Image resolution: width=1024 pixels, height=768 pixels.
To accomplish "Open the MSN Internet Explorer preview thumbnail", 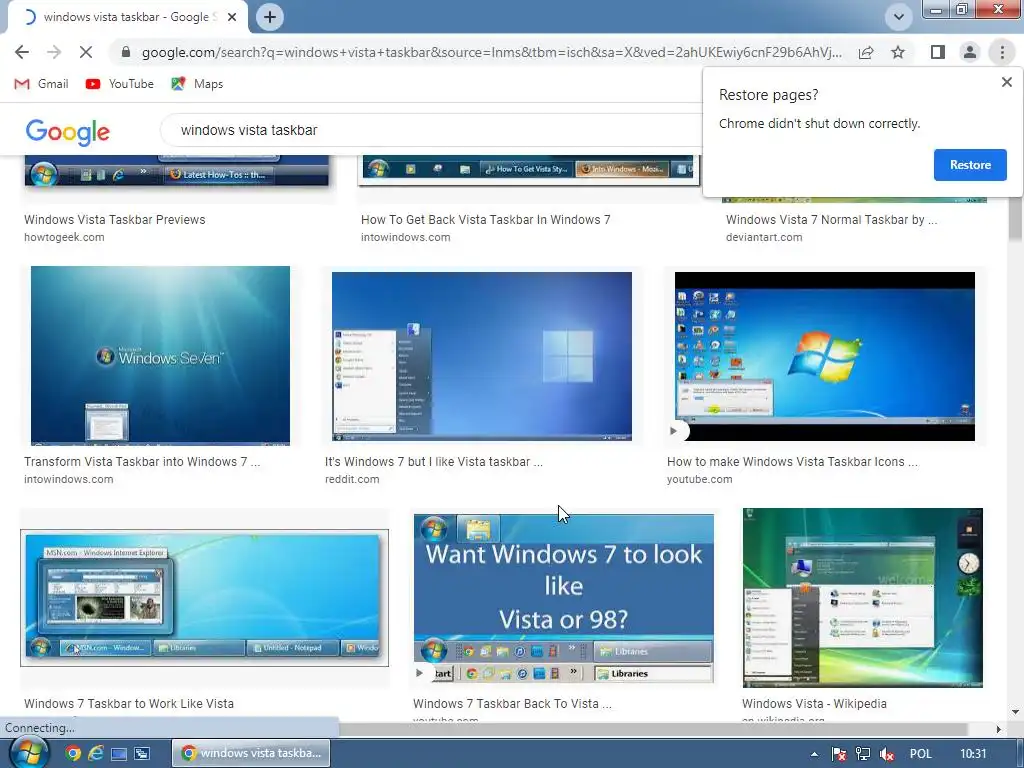I will [204, 598].
